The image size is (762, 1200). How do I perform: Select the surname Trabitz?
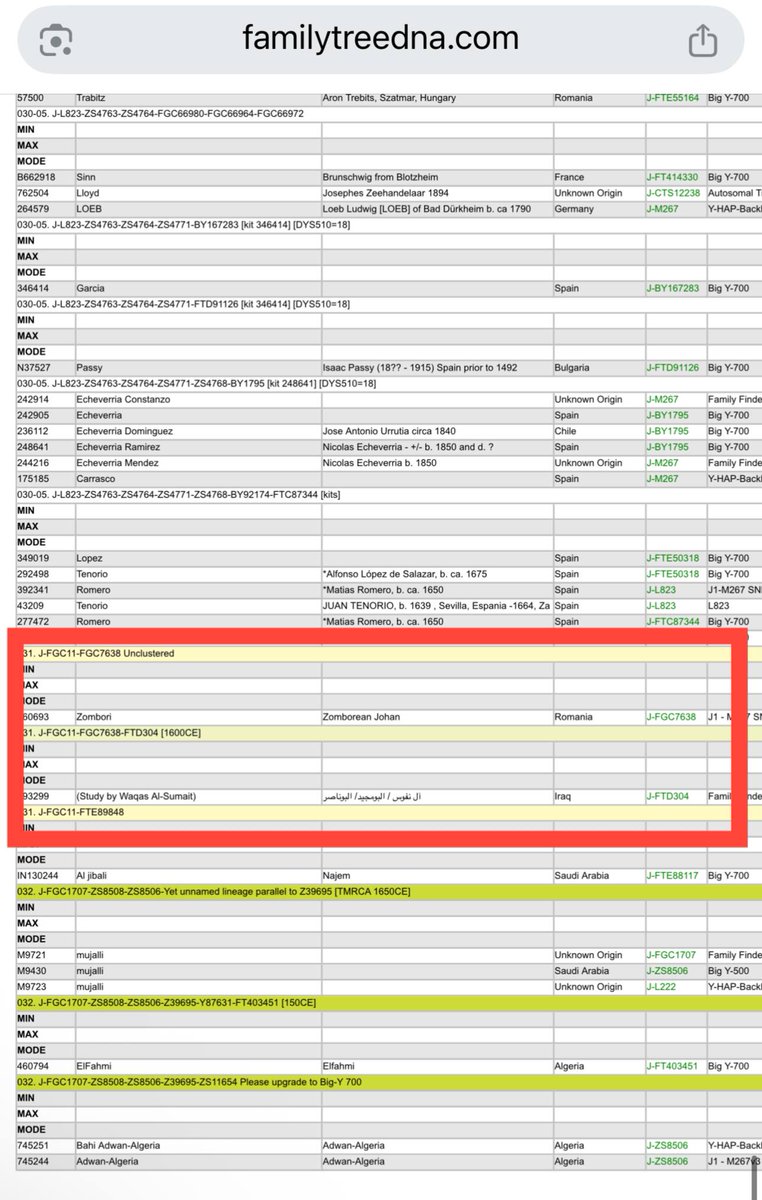pos(92,98)
